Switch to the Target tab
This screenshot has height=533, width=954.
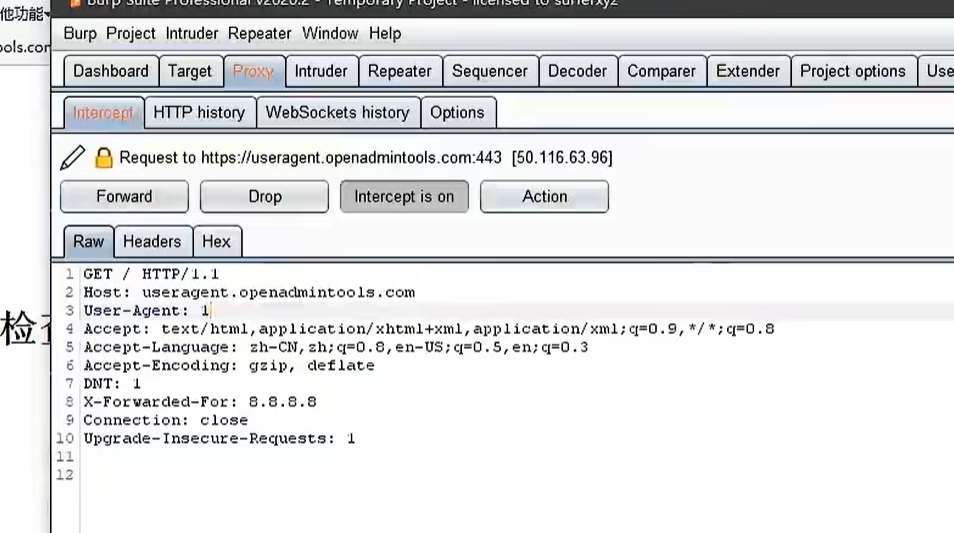190,71
